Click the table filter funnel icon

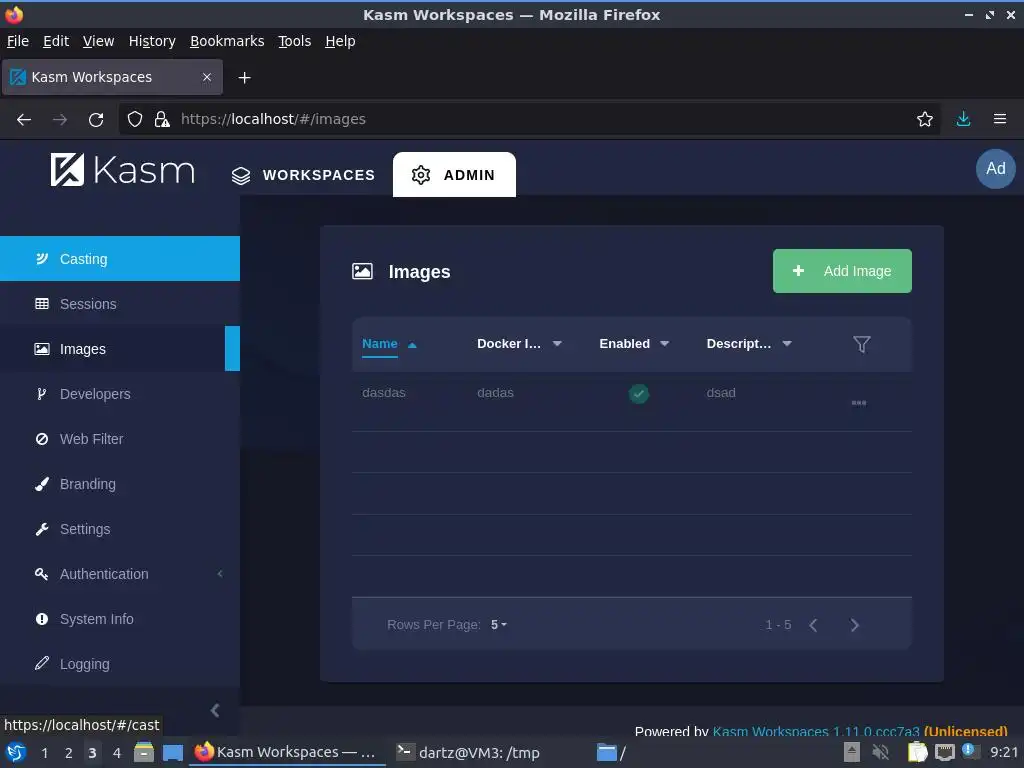861,344
